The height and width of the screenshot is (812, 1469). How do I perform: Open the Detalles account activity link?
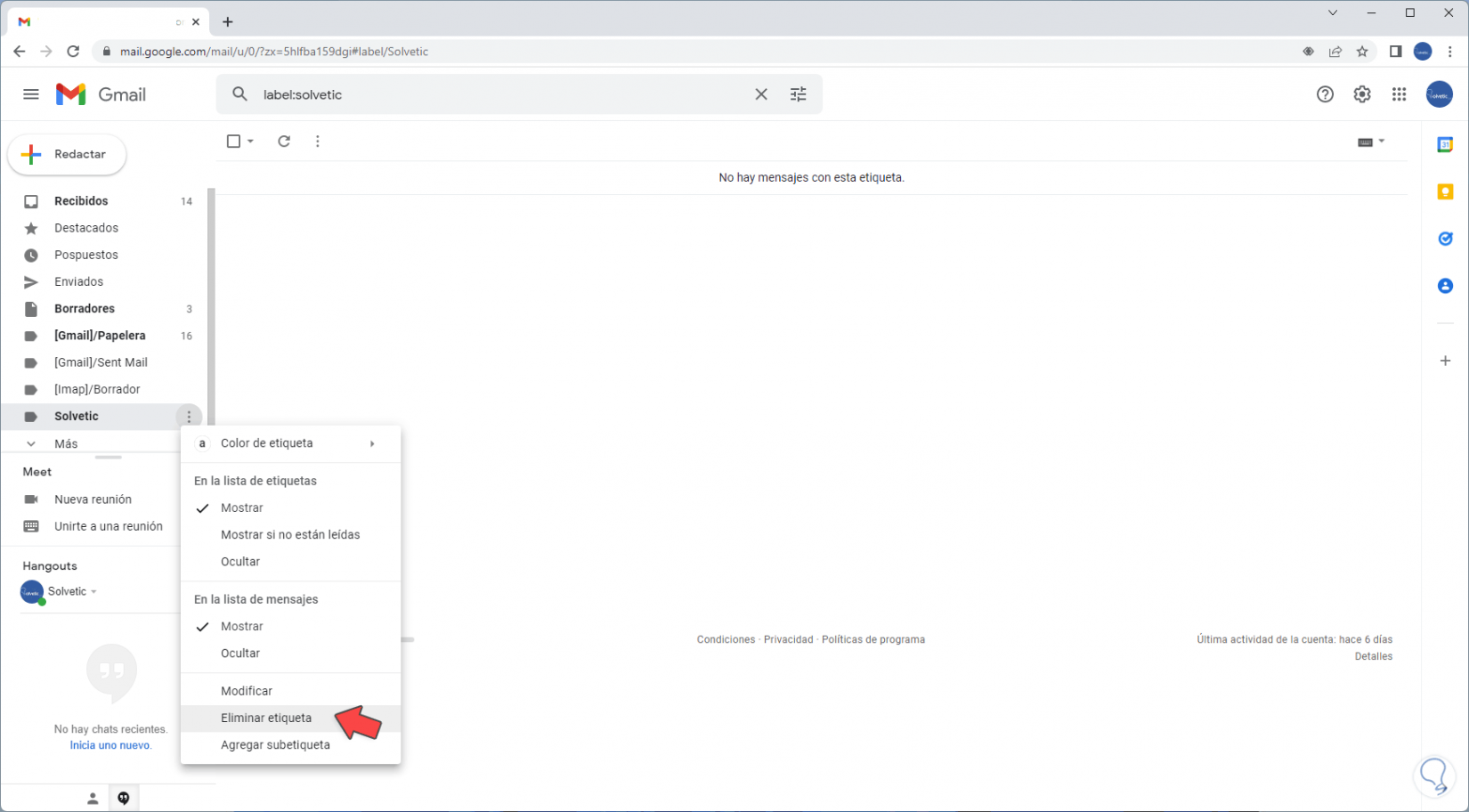tap(1374, 656)
